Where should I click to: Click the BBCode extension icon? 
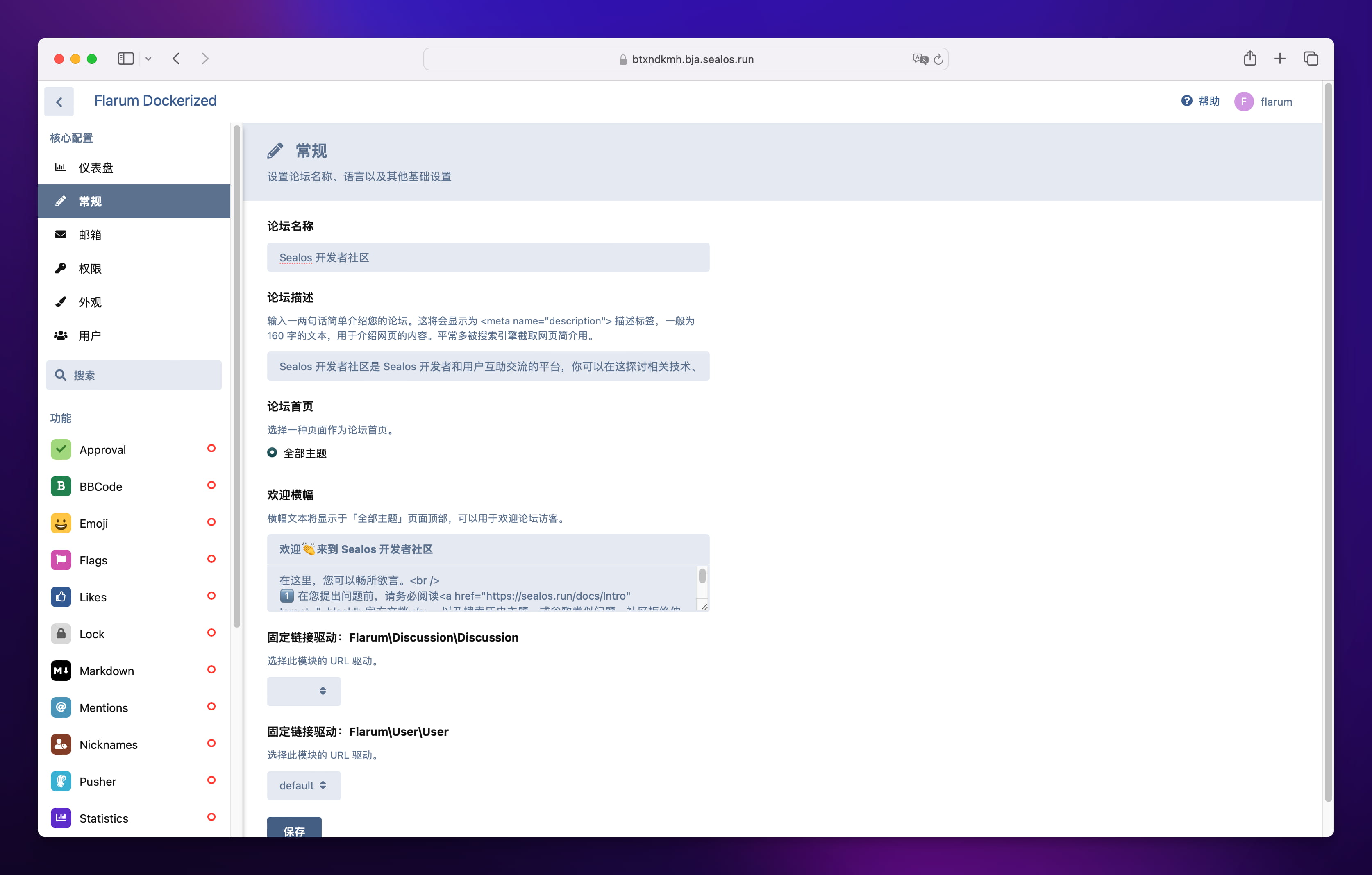coord(61,487)
